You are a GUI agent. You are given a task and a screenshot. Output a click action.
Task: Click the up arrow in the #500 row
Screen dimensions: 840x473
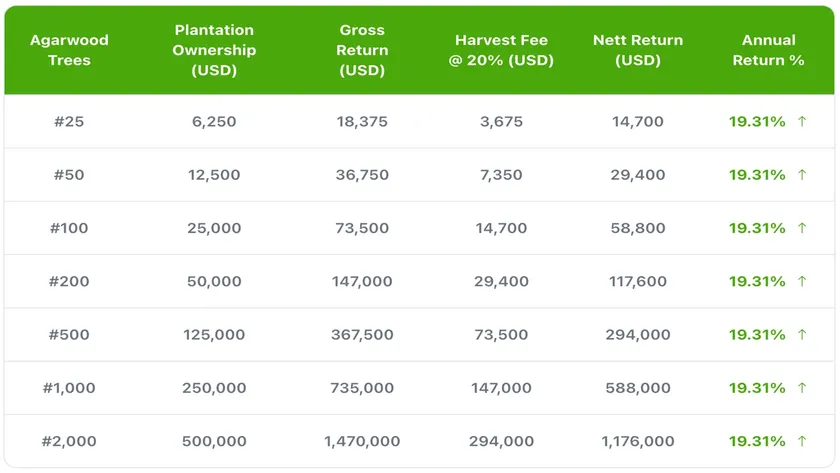coord(802,335)
